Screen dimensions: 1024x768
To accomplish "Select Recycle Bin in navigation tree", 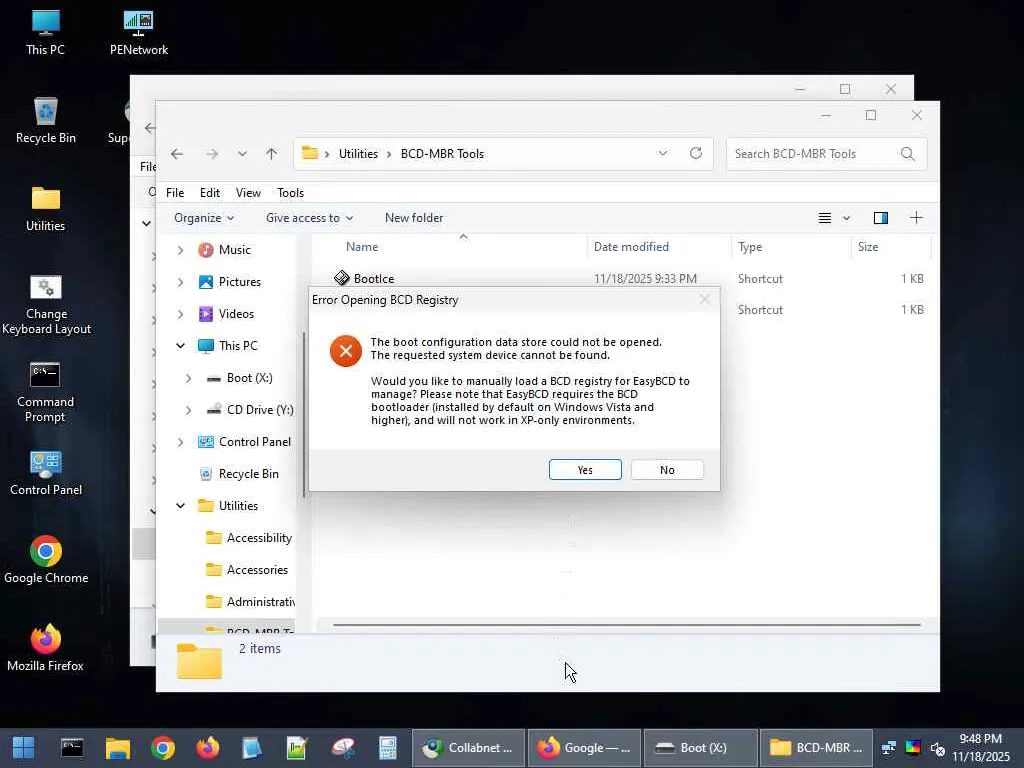I will [x=239, y=473].
